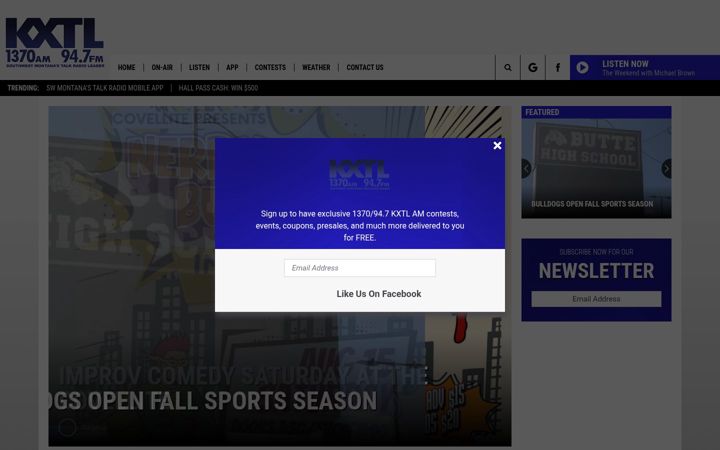Open main slider headline Open Fall Sports Season
The image size is (720, 450).
click(x=213, y=401)
